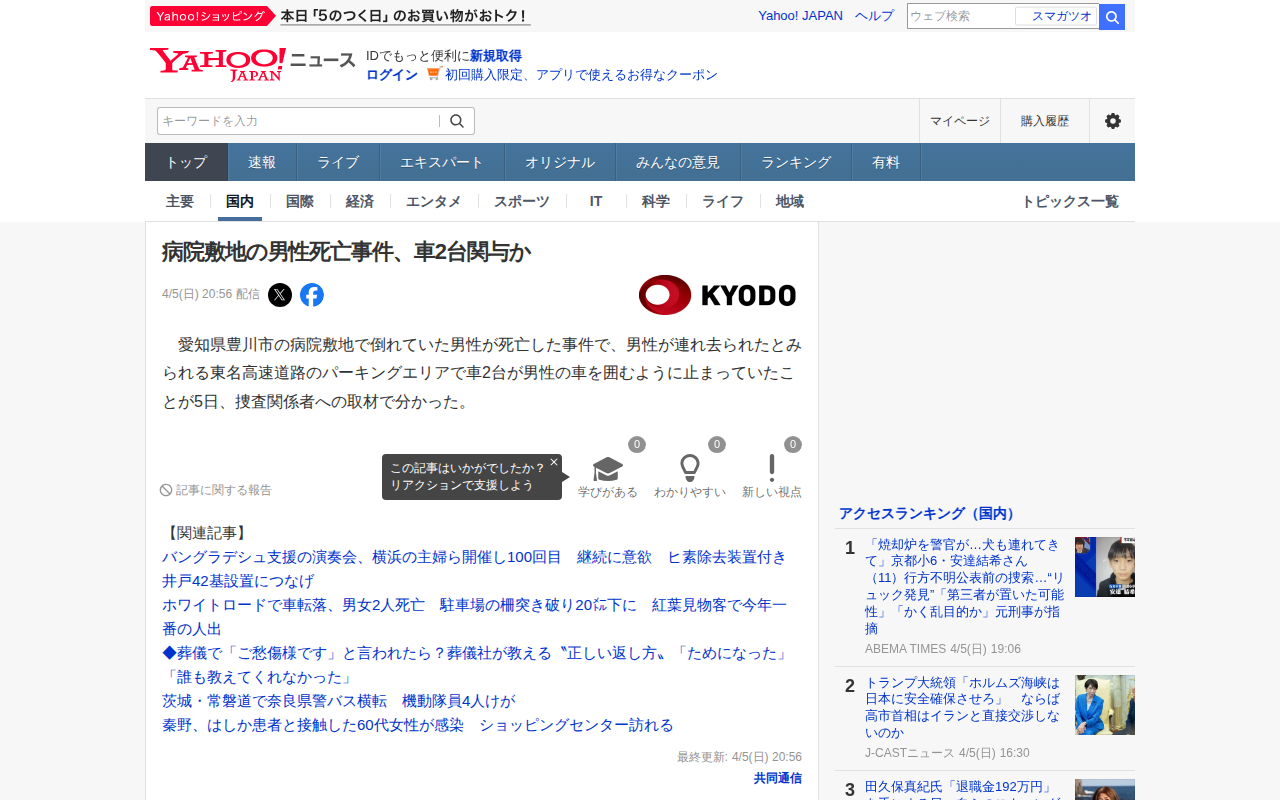Open the オリジナル navigation tab
The image size is (1280, 800).
(x=560, y=162)
